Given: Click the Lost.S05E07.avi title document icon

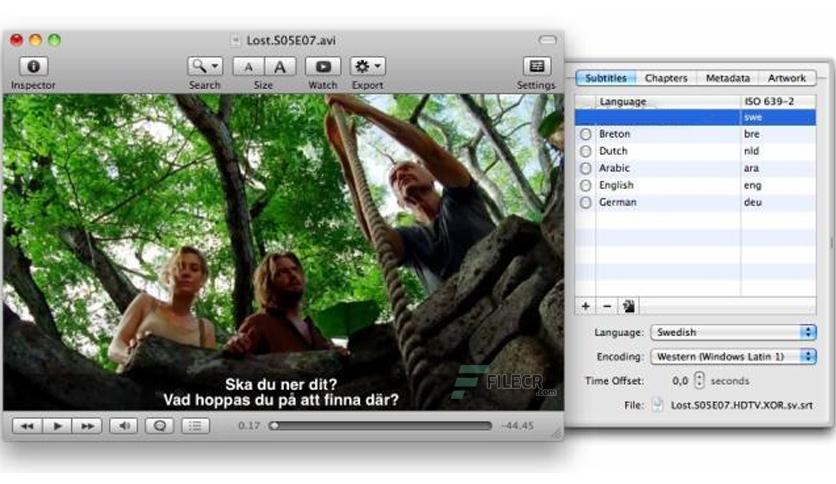Looking at the screenshot, I should point(236,40).
